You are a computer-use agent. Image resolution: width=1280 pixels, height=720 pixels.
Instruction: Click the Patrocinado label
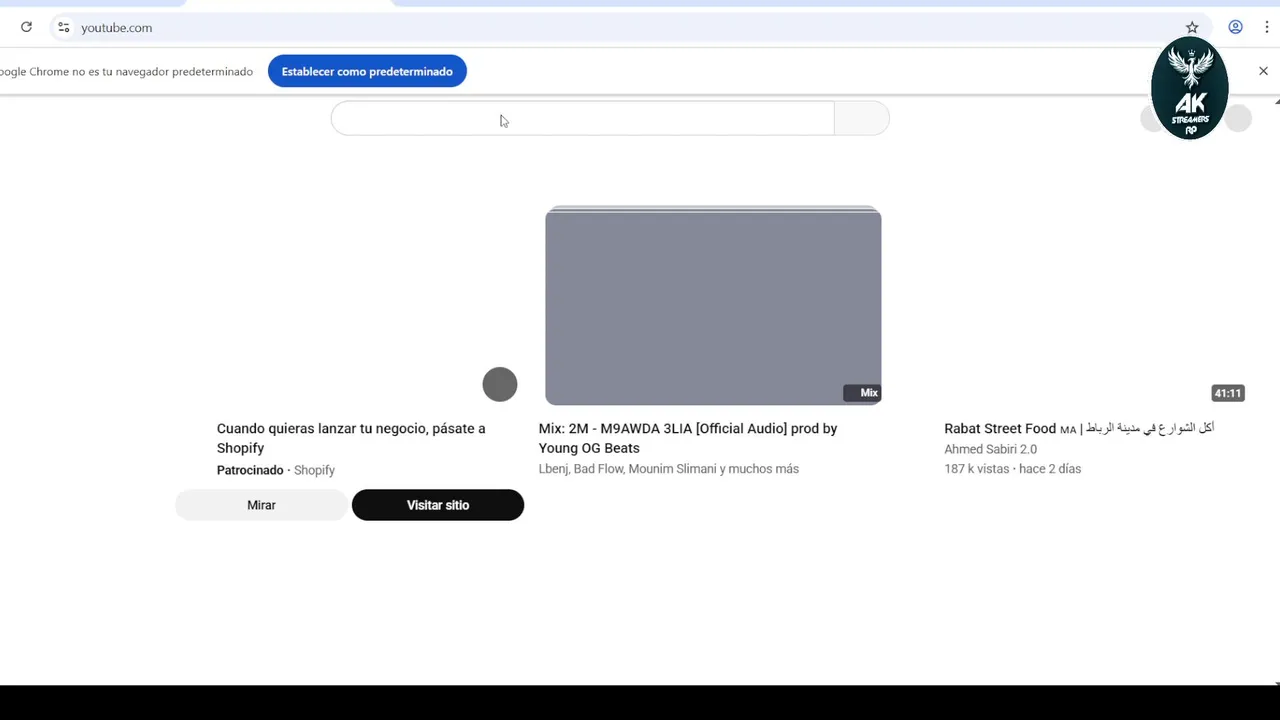pyautogui.click(x=250, y=470)
